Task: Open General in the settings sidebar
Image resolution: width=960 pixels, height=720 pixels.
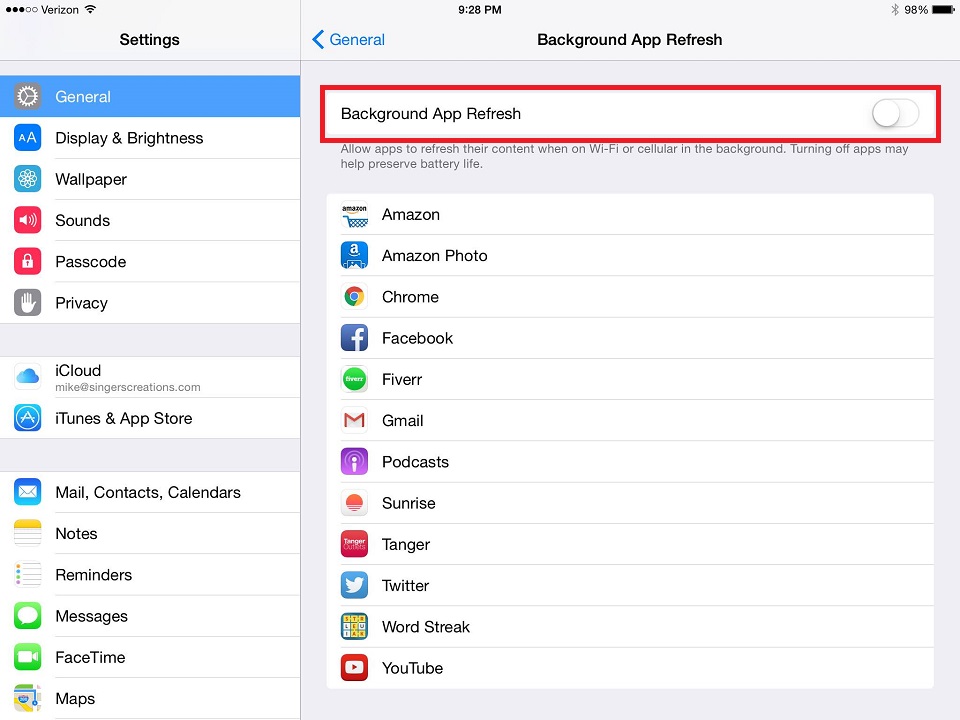Action: tap(150, 97)
